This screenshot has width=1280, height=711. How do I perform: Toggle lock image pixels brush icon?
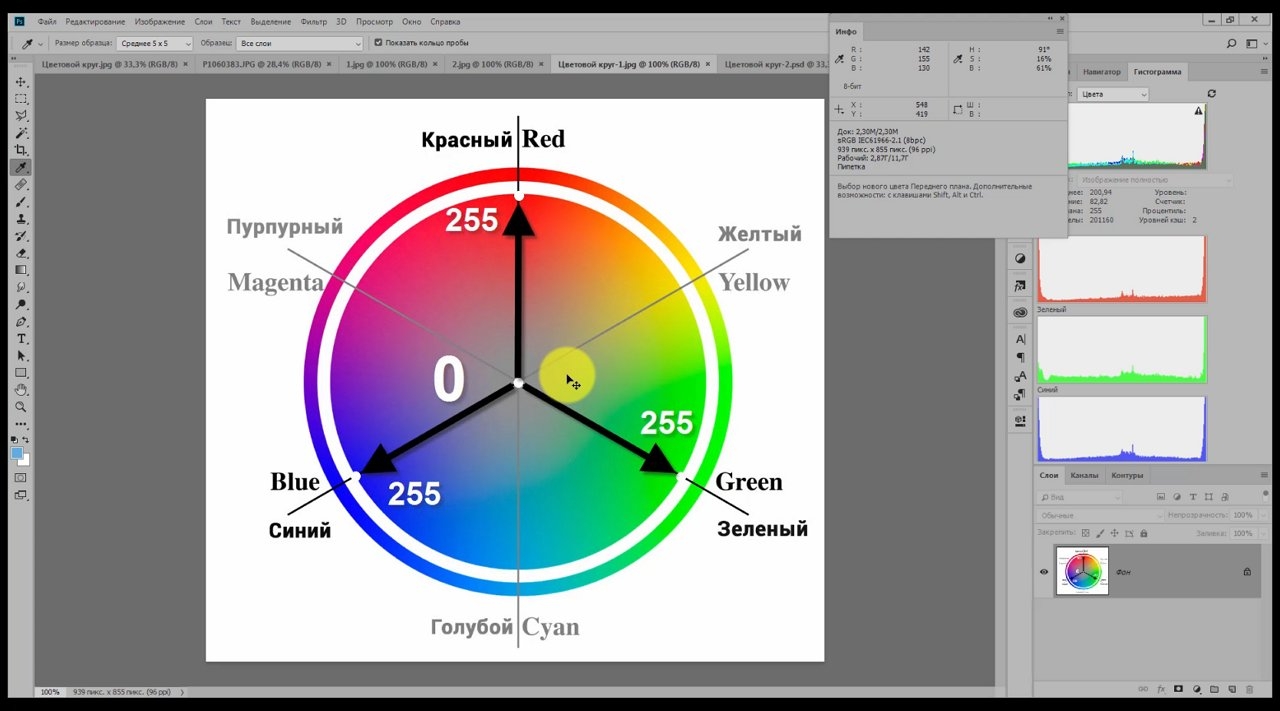click(x=1100, y=533)
